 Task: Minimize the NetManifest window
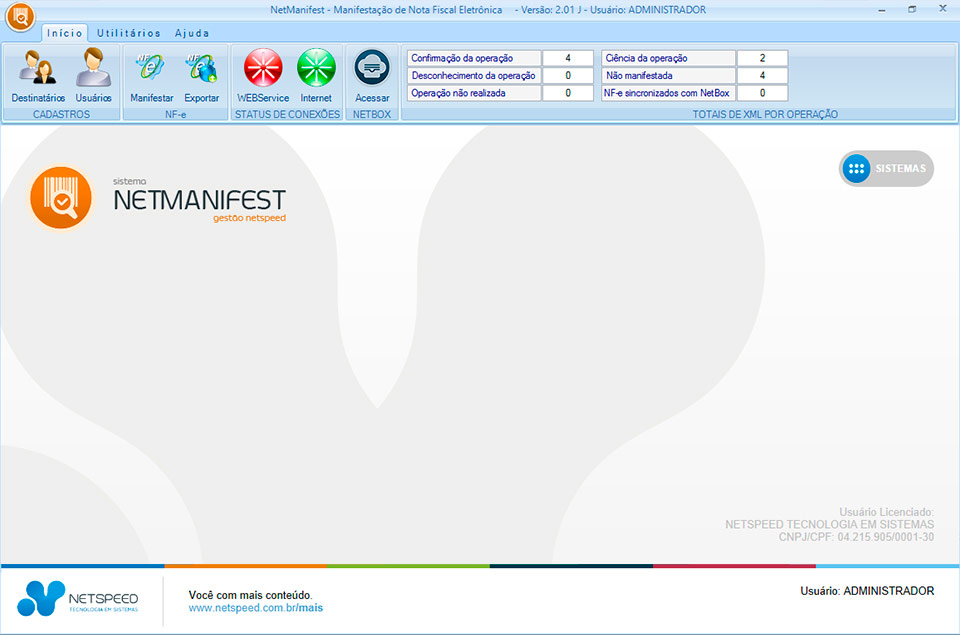tap(882, 10)
